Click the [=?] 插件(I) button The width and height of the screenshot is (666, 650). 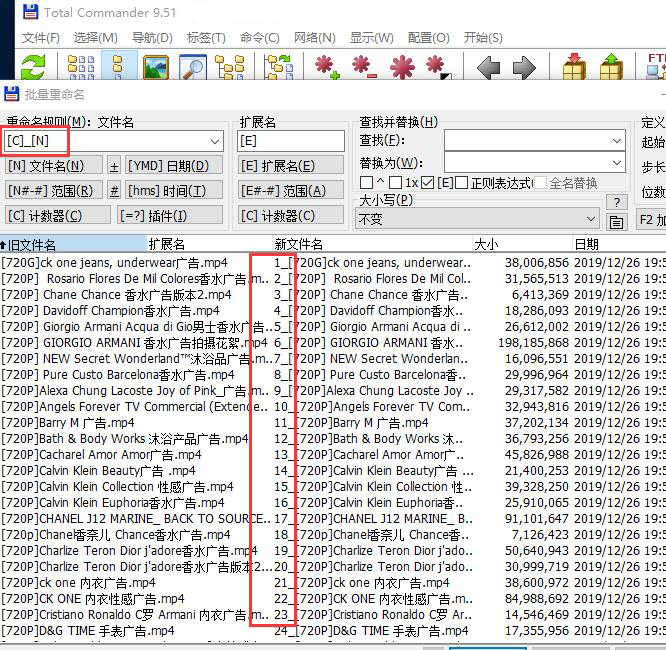click(170, 215)
